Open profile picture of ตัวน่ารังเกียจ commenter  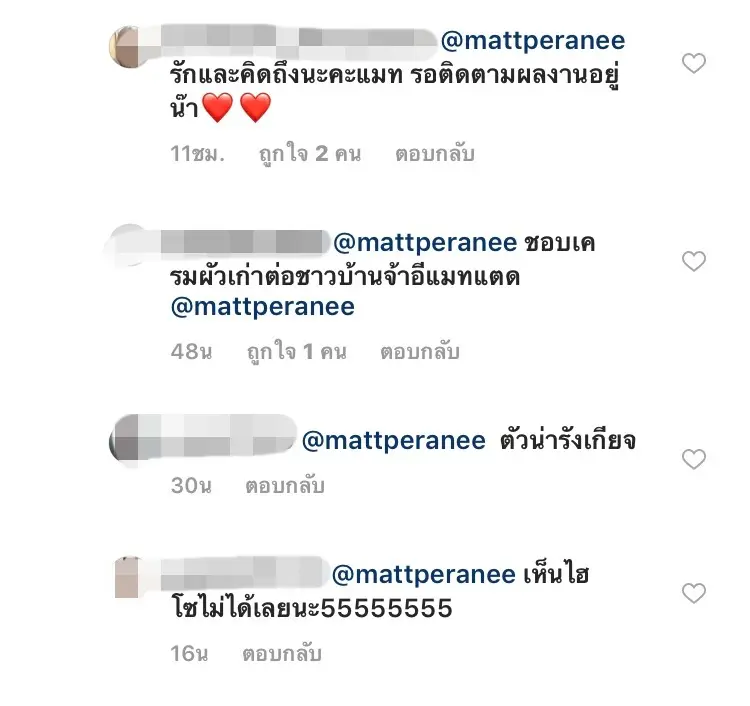tap(124, 438)
